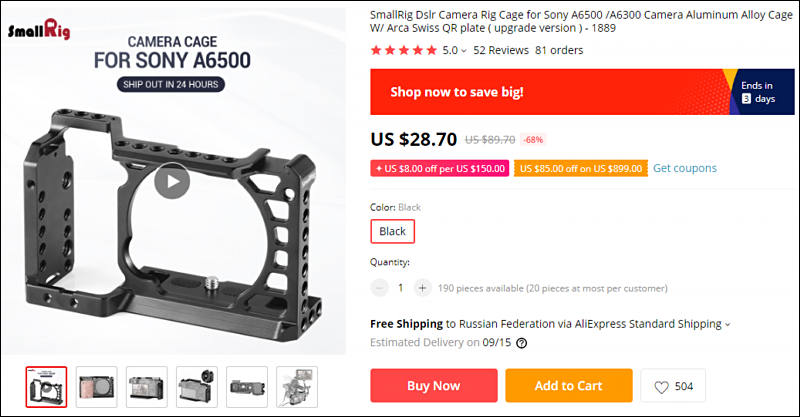
Task: Click the Add to Cart button
Action: pos(569,385)
